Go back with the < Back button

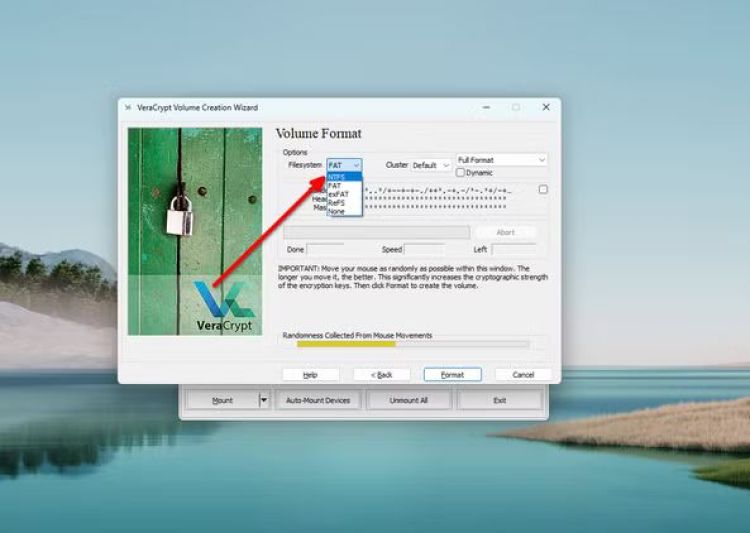381,374
